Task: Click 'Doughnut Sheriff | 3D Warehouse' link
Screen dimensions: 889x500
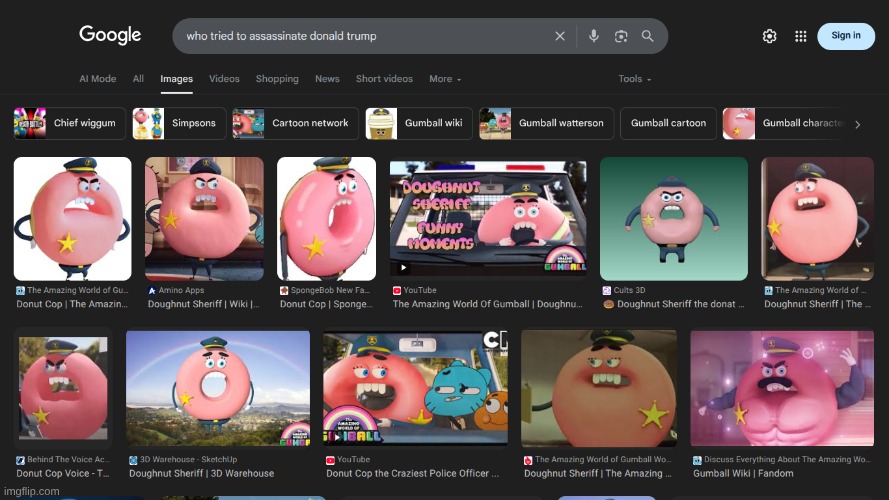Action: point(201,473)
